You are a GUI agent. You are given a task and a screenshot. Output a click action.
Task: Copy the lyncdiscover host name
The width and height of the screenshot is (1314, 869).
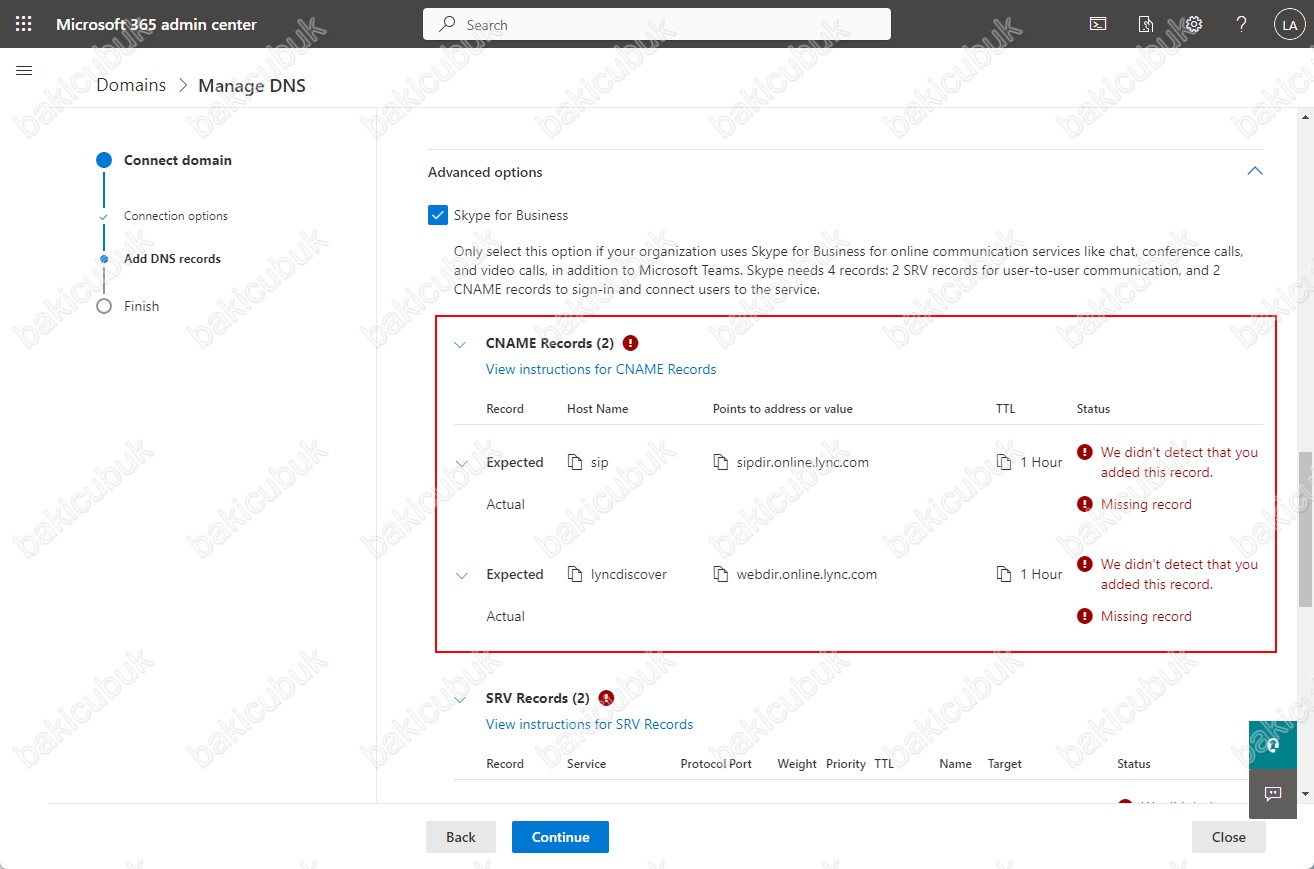tap(575, 574)
